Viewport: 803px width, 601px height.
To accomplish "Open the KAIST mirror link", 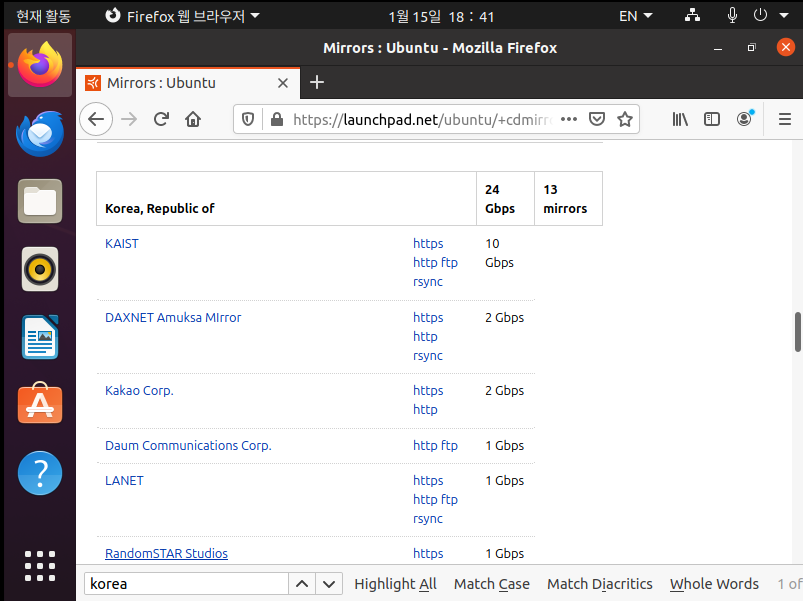I will 122,244.
